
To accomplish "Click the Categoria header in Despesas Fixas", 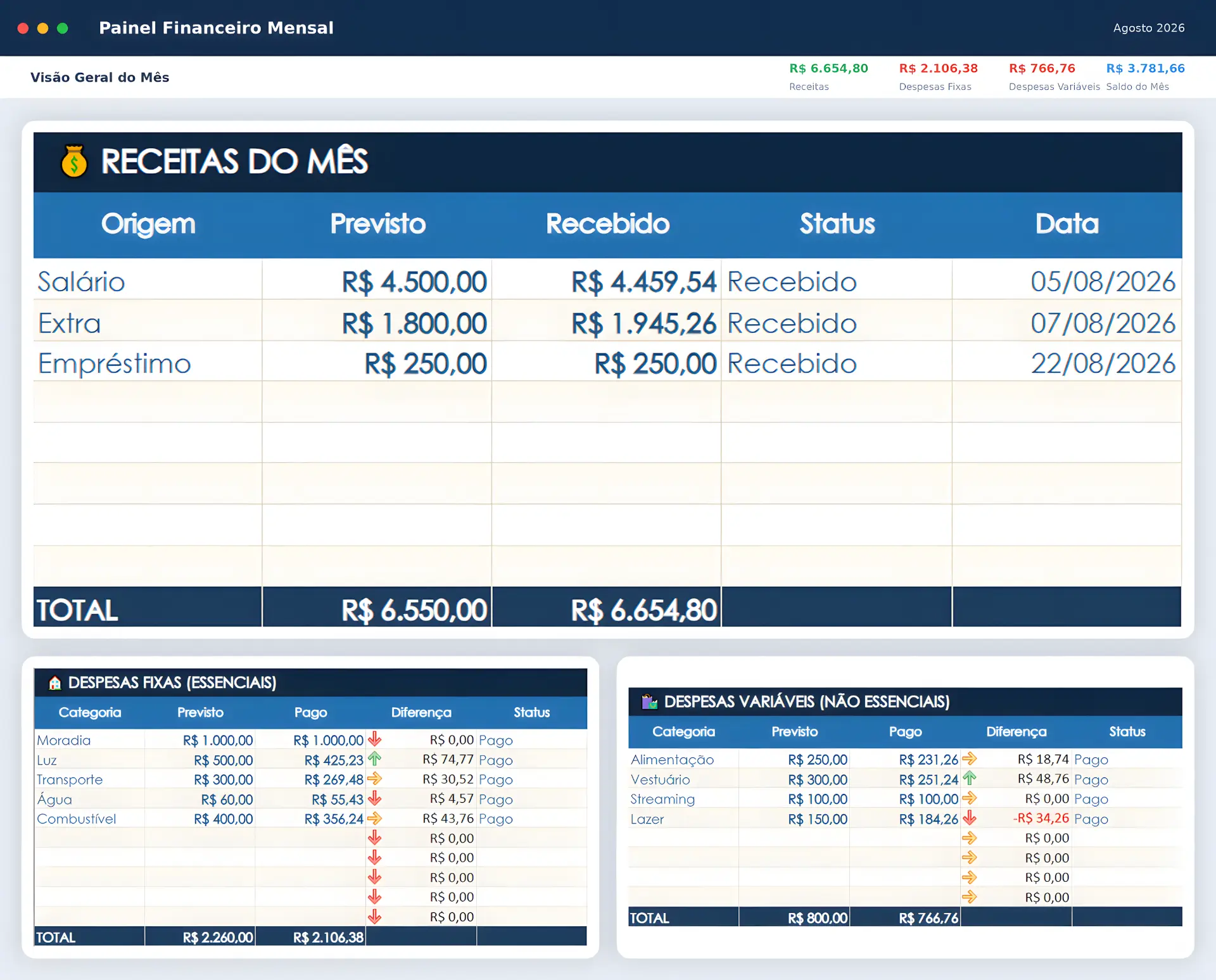I will [90, 712].
